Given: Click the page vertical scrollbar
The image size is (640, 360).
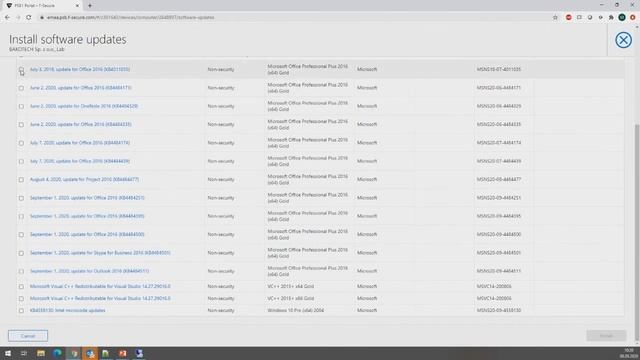Looking at the screenshot, I should tap(637, 233).
